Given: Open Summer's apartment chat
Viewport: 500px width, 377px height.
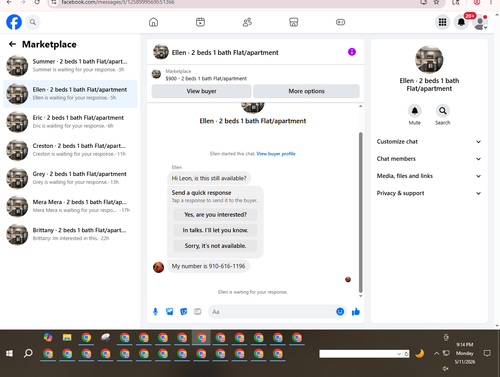Looking at the screenshot, I should click(x=70, y=66).
